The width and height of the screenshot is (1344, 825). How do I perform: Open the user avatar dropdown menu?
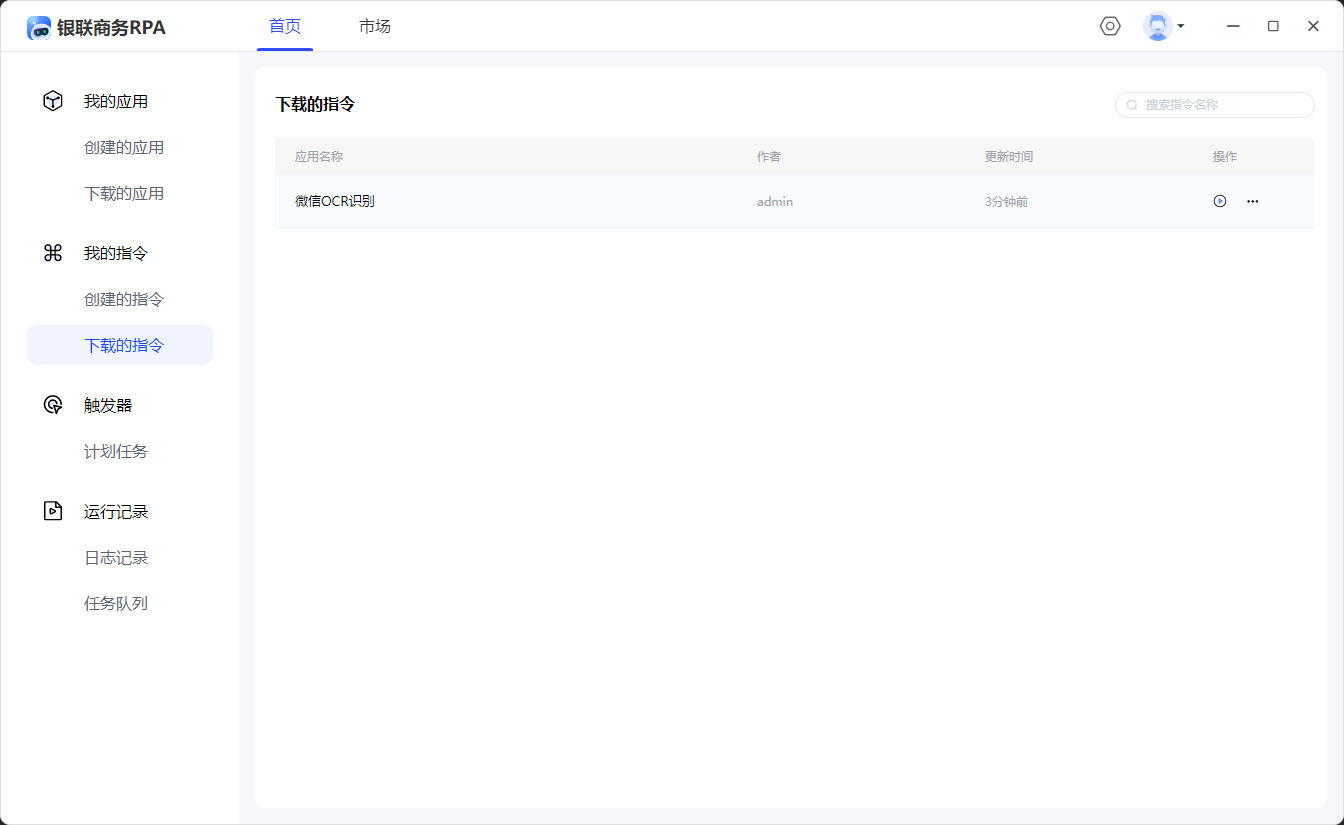(x=1164, y=26)
